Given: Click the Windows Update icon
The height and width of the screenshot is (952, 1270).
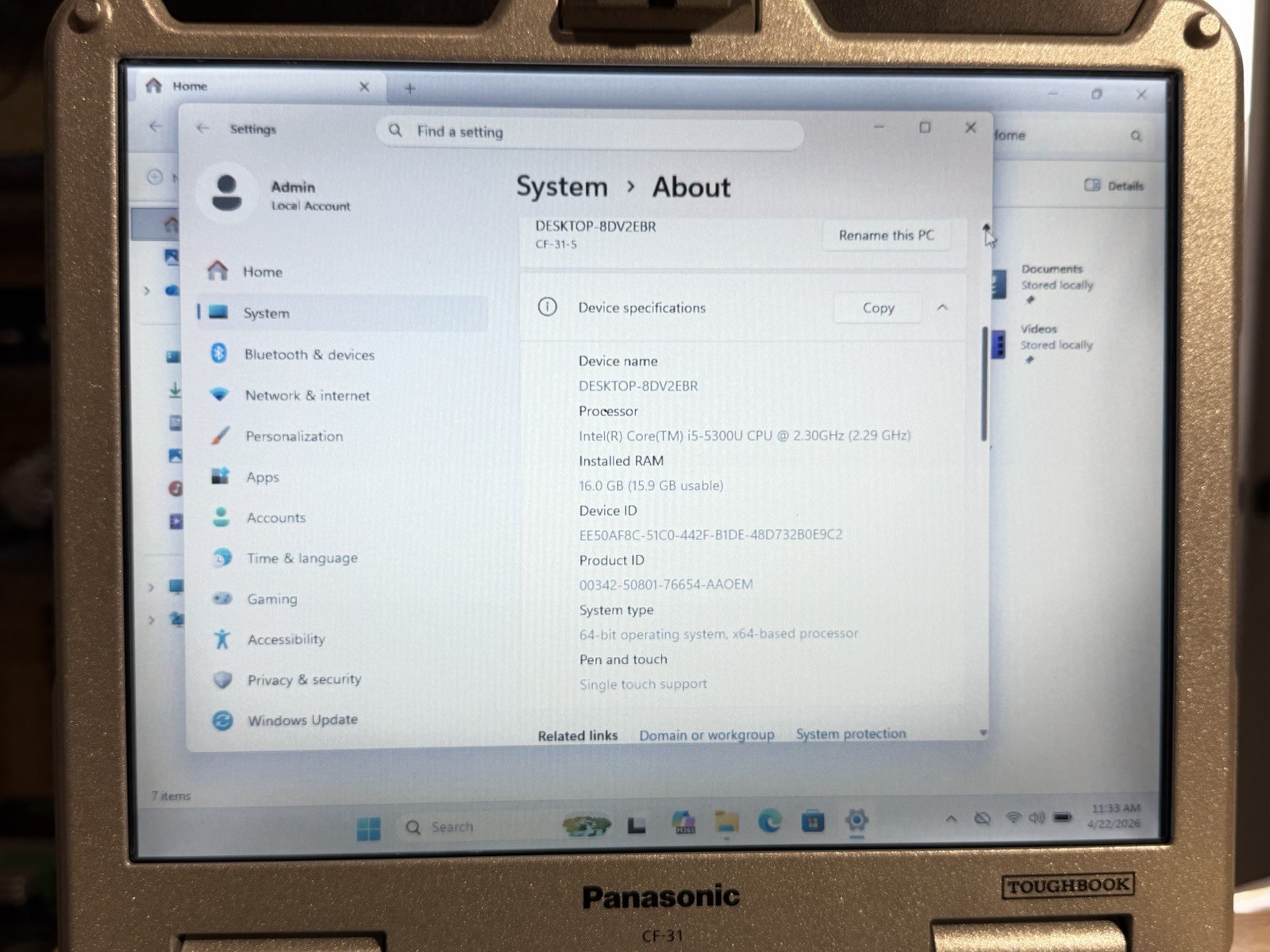Looking at the screenshot, I should (223, 720).
